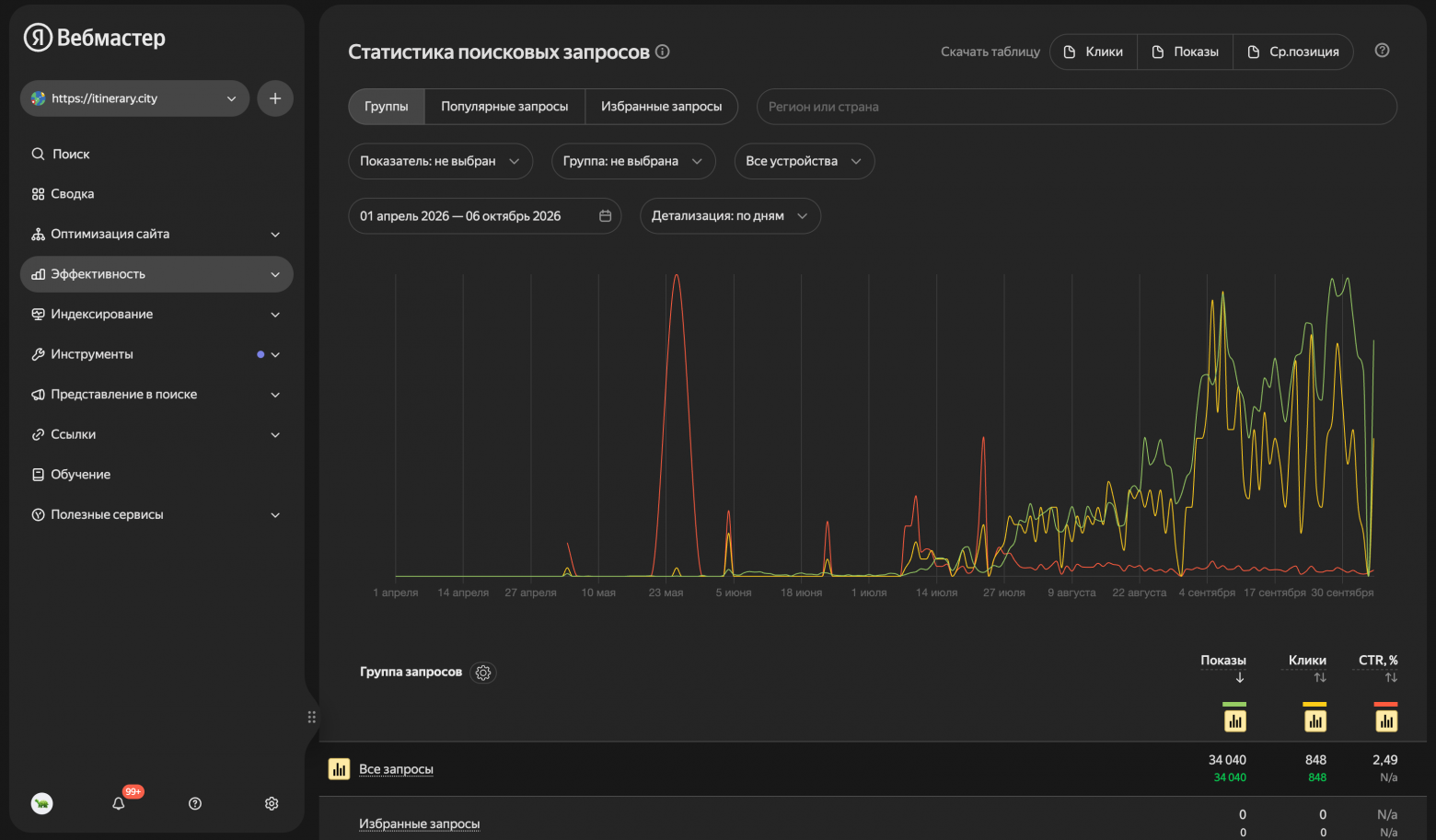Open Группа: не выбрана dropdown

[x=633, y=161]
